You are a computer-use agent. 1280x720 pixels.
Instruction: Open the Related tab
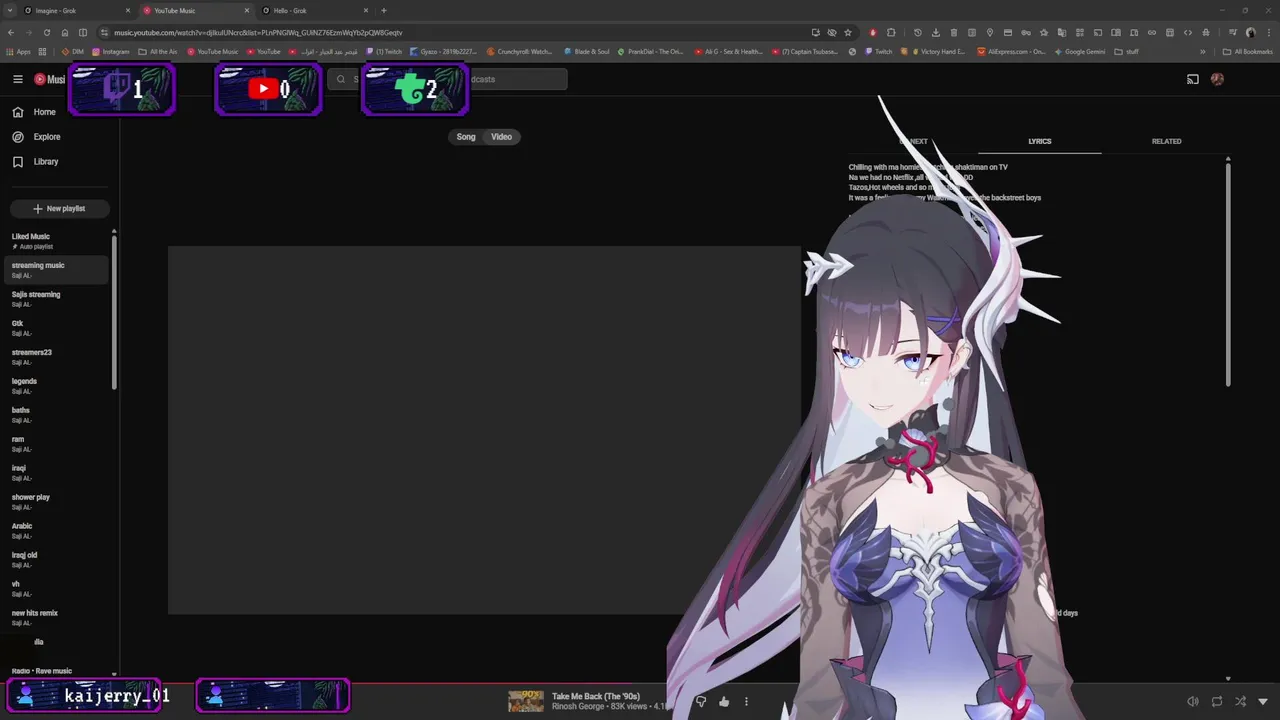tap(1166, 141)
